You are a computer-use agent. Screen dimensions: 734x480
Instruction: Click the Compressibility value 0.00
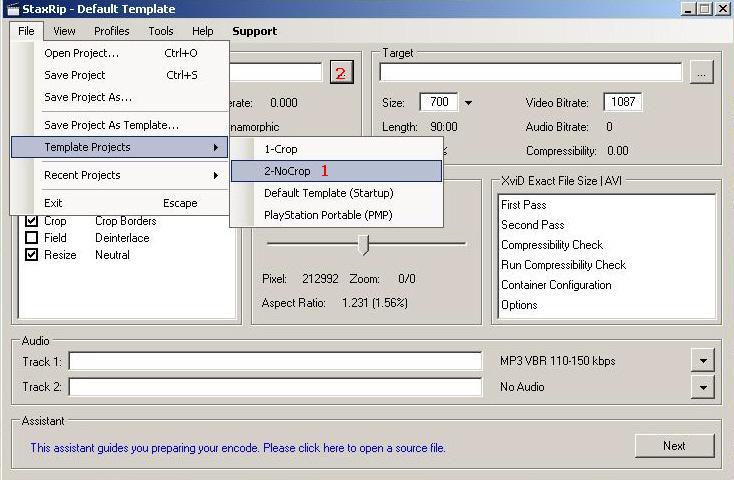tap(617, 151)
